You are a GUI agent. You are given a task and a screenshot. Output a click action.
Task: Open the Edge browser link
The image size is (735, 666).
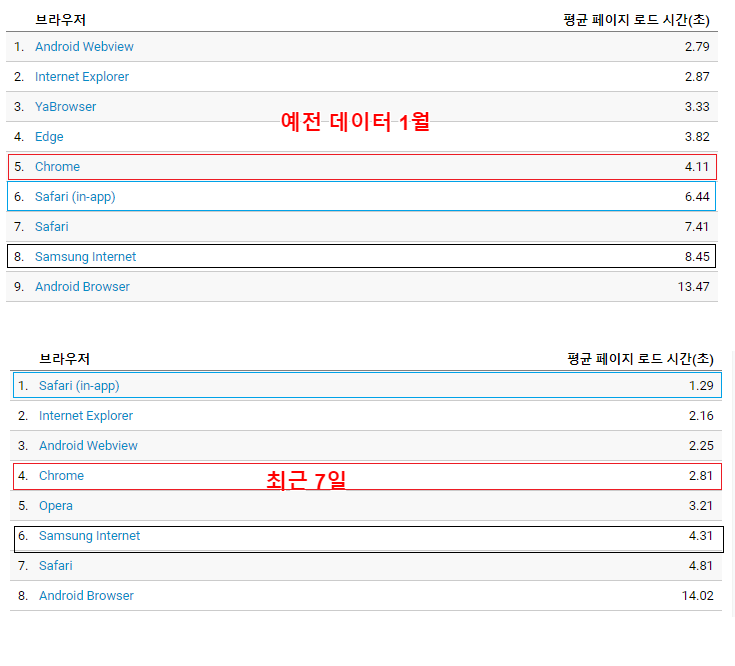coord(49,137)
